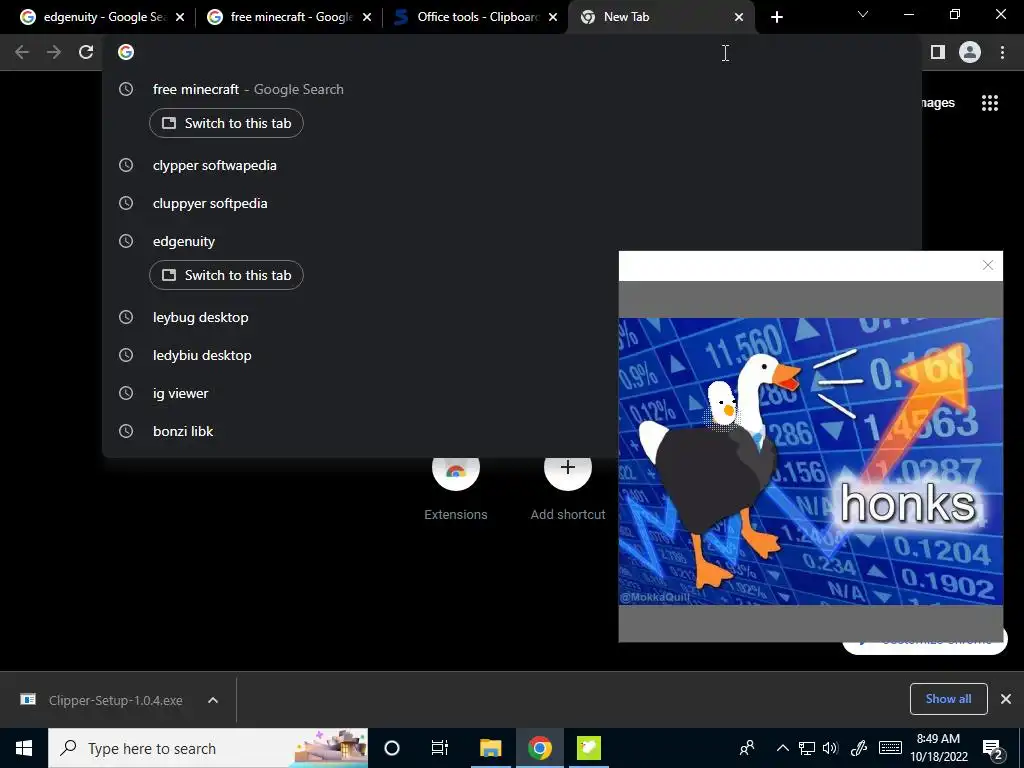The image size is (1024, 768).
Task: Open a new browser tab with plus
Action: [x=776, y=17]
